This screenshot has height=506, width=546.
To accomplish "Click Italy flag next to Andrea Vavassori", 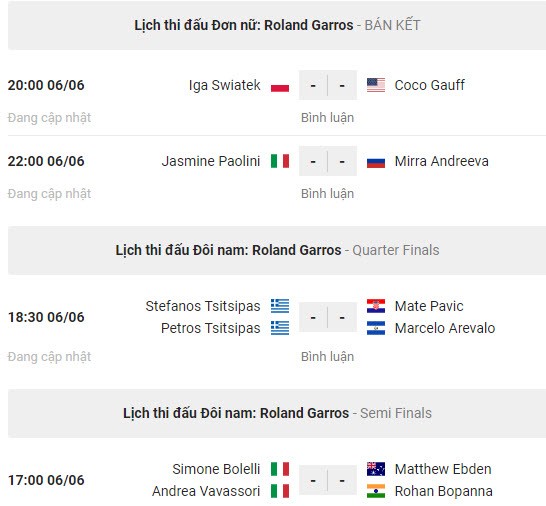I will coord(280,491).
